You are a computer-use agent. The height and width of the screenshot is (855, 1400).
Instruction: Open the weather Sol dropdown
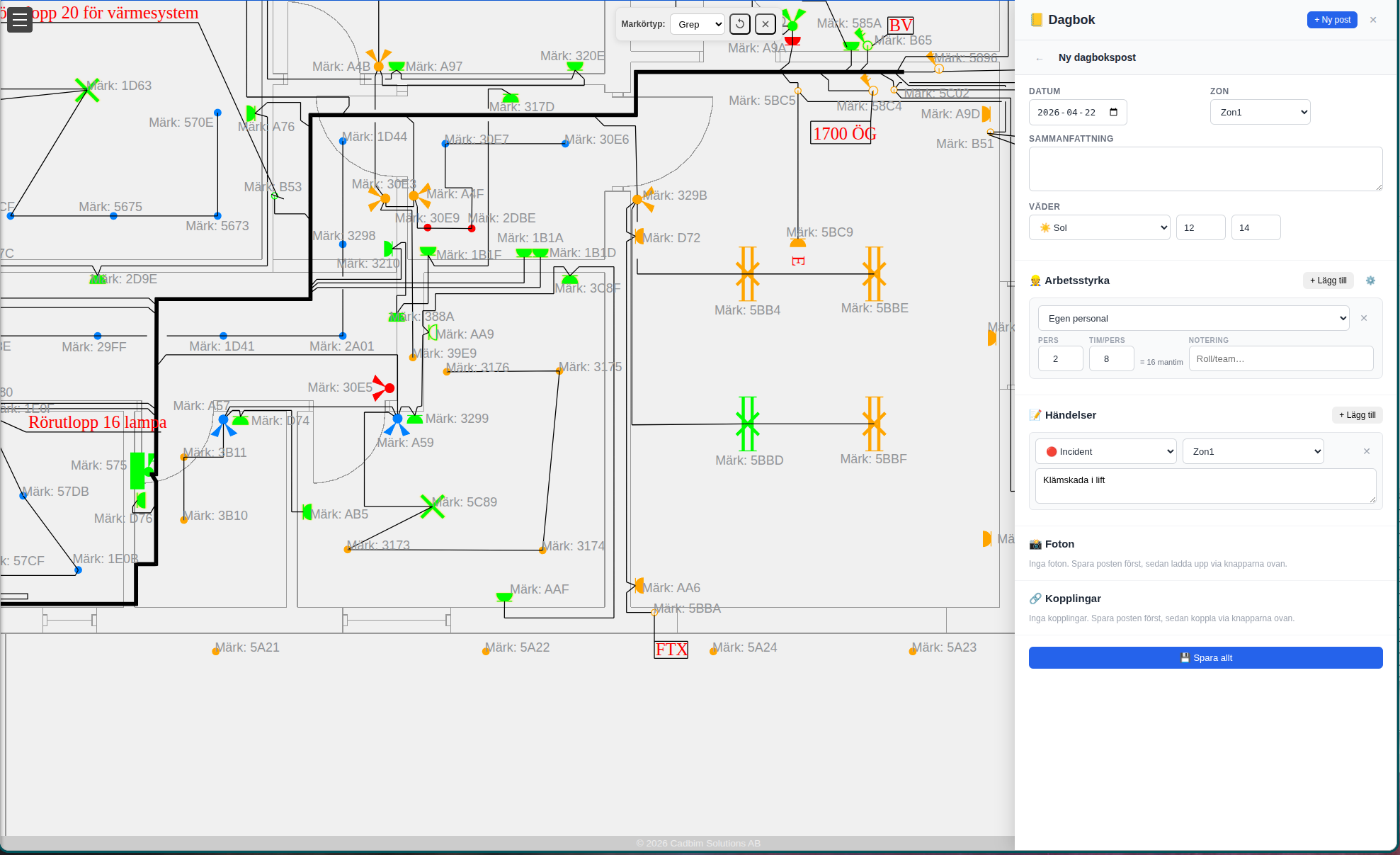1099,227
